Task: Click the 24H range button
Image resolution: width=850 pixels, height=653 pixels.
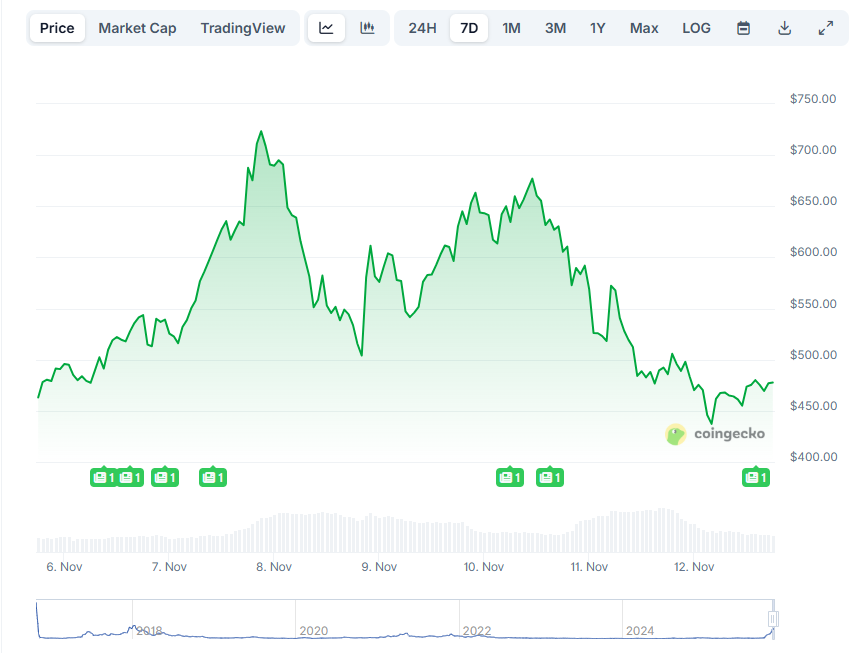Action: coord(421,28)
